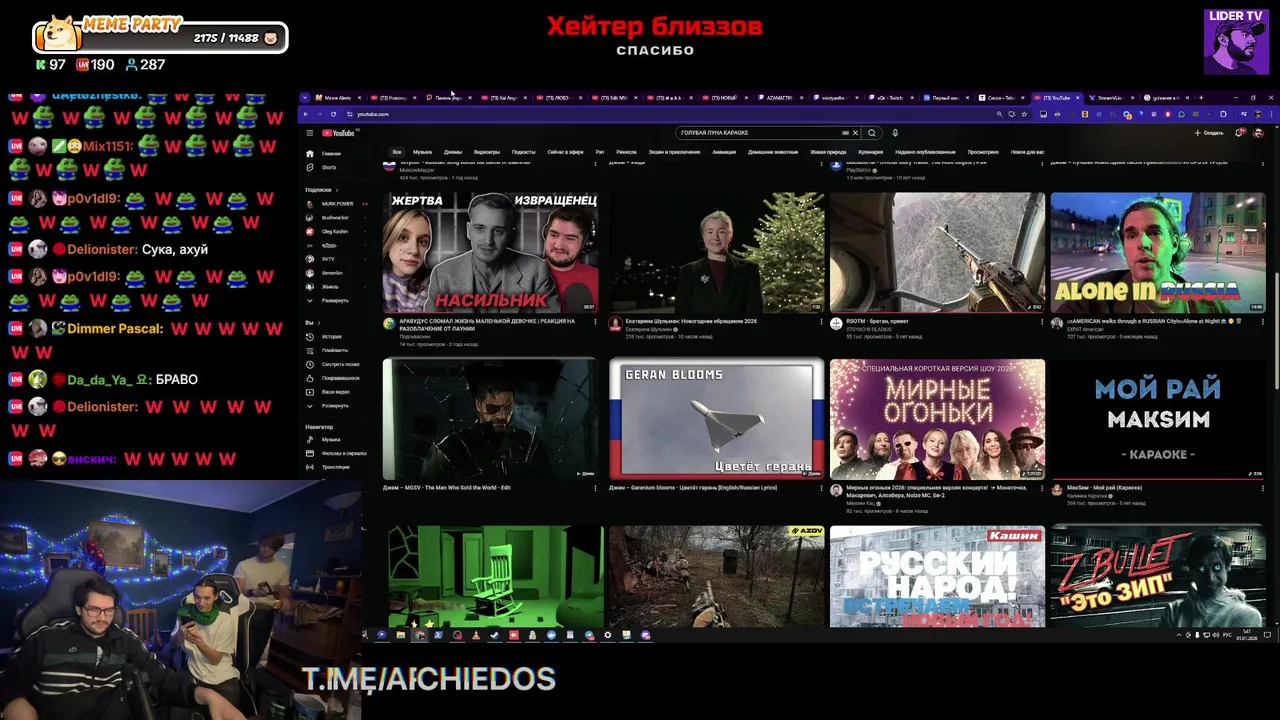Select the Сейчас в эфире chip
The width and height of the screenshot is (1280, 720).
coord(565,152)
